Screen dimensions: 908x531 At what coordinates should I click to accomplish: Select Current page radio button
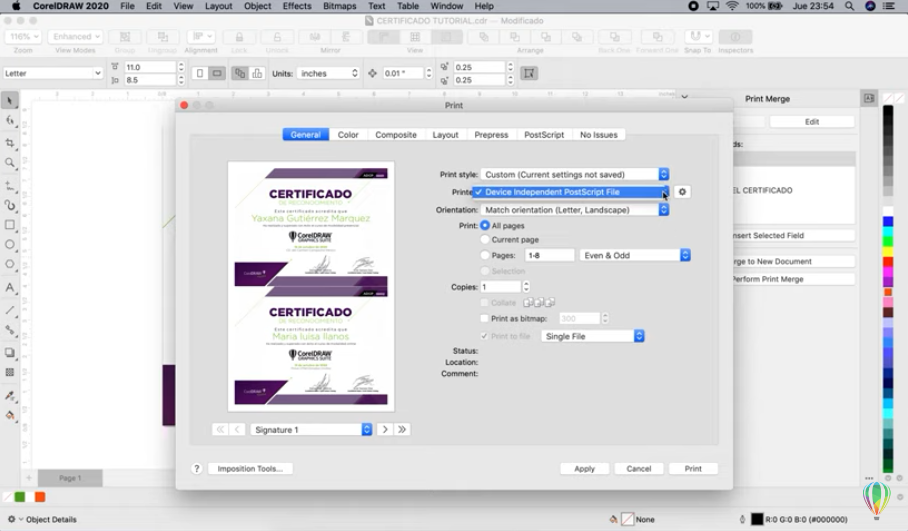(x=485, y=239)
